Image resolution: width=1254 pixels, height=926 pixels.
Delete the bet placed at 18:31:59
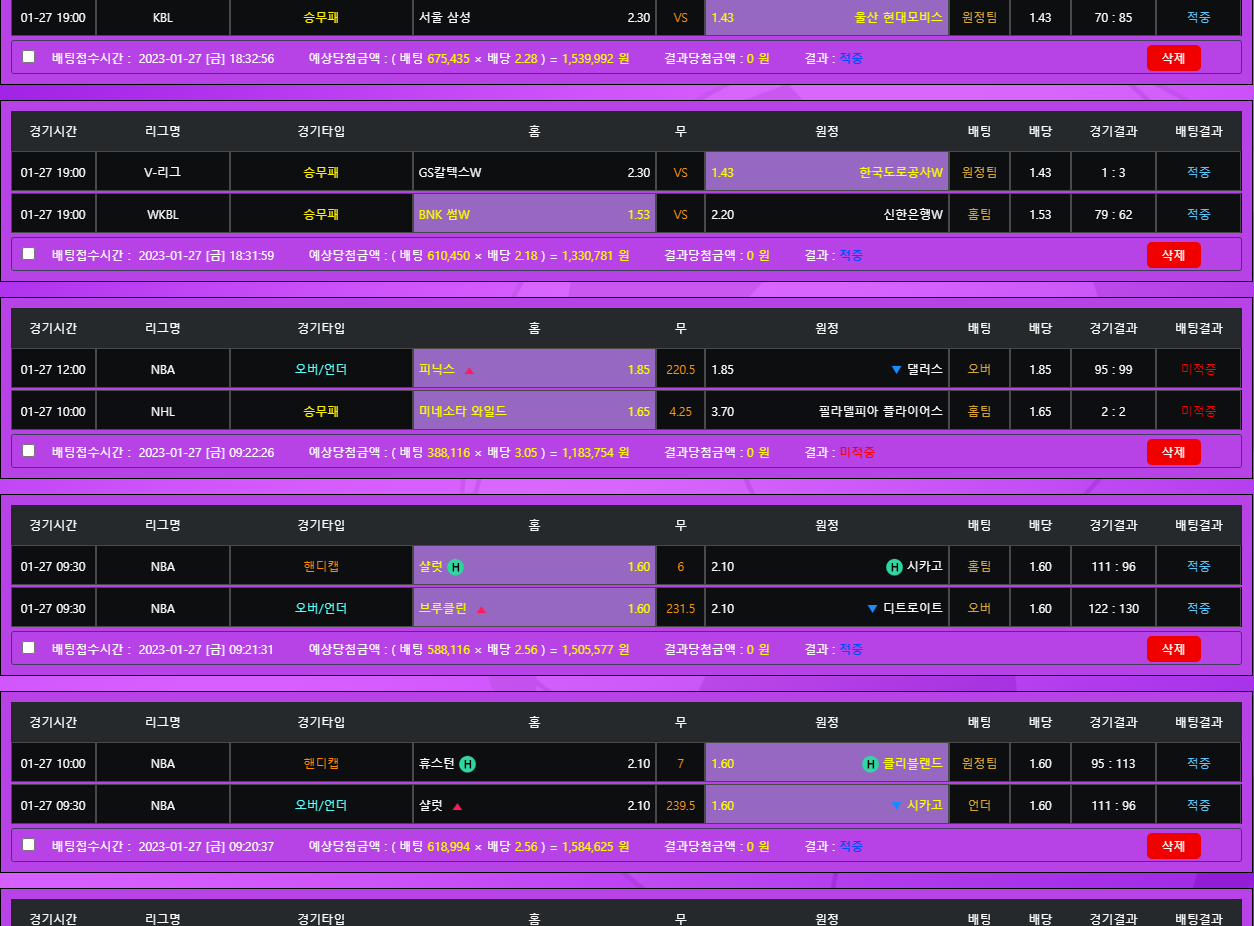click(x=1173, y=255)
